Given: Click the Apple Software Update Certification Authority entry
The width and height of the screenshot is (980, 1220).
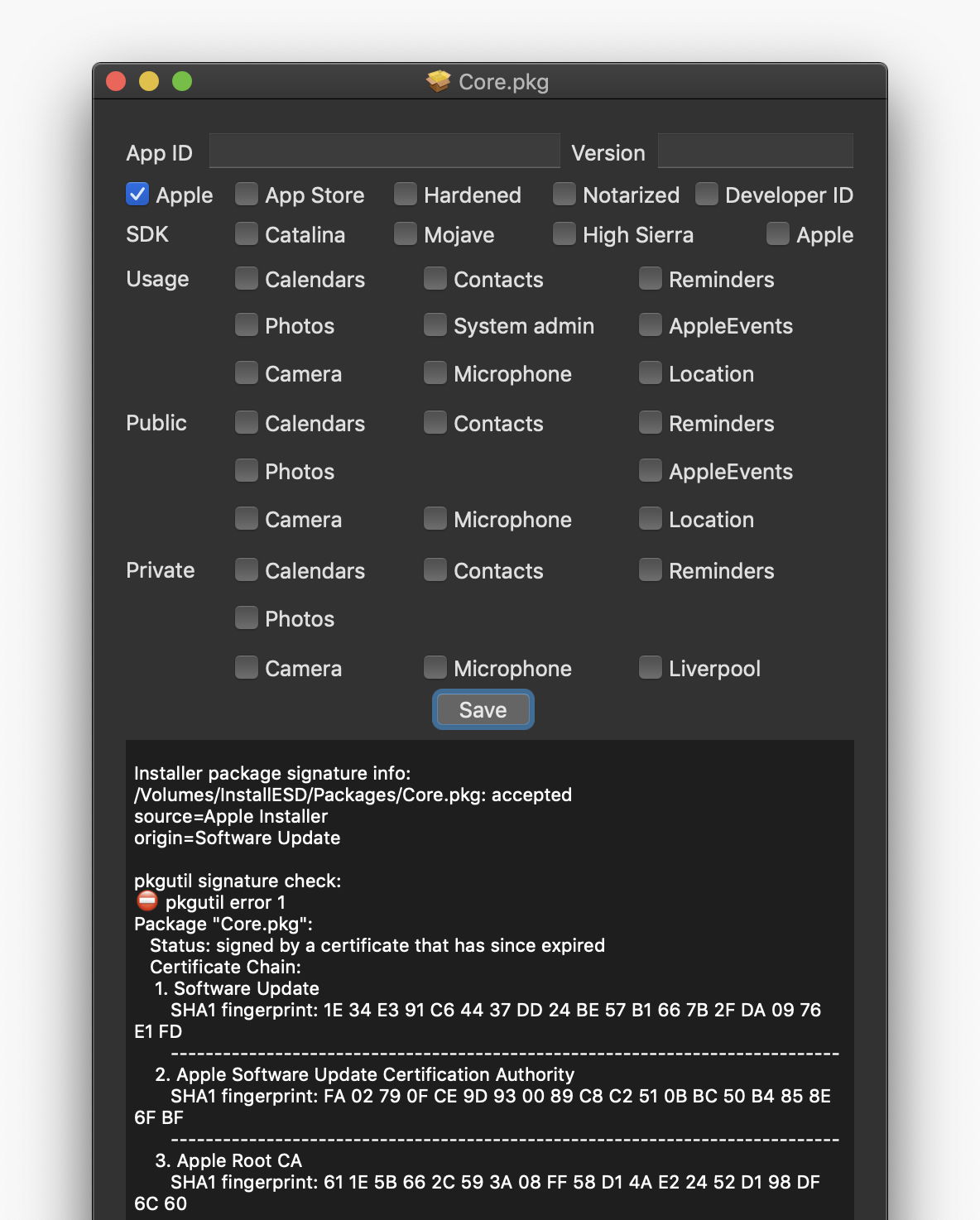Looking at the screenshot, I should tap(374, 1074).
